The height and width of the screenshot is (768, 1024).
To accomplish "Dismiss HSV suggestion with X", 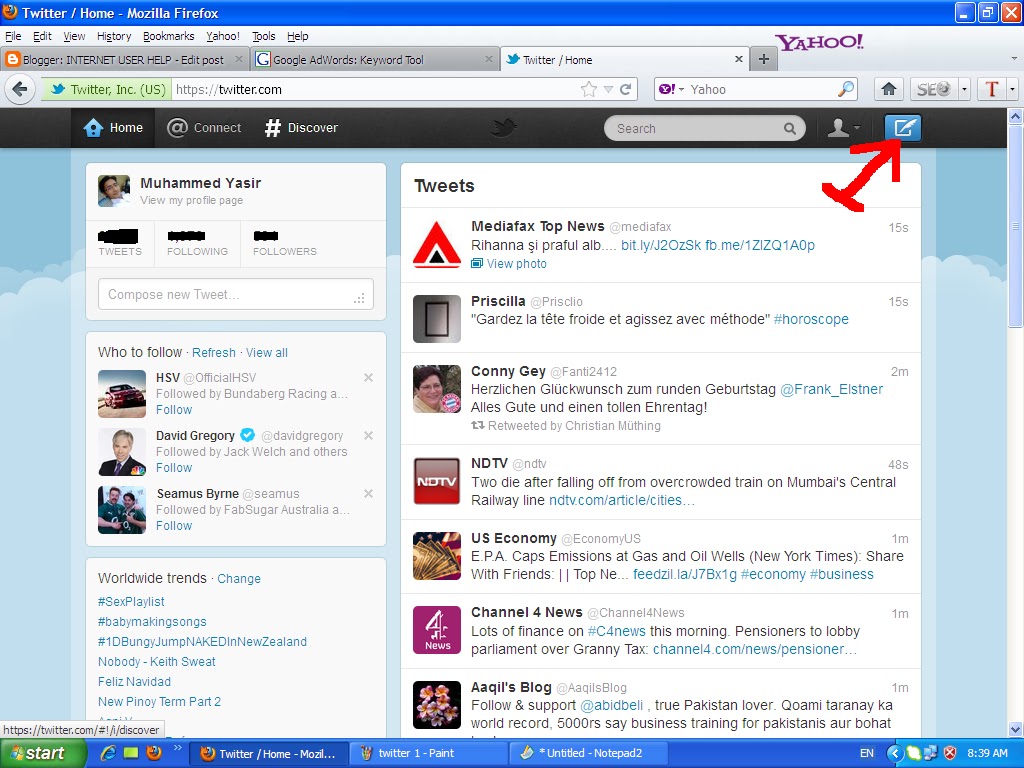I will (368, 377).
